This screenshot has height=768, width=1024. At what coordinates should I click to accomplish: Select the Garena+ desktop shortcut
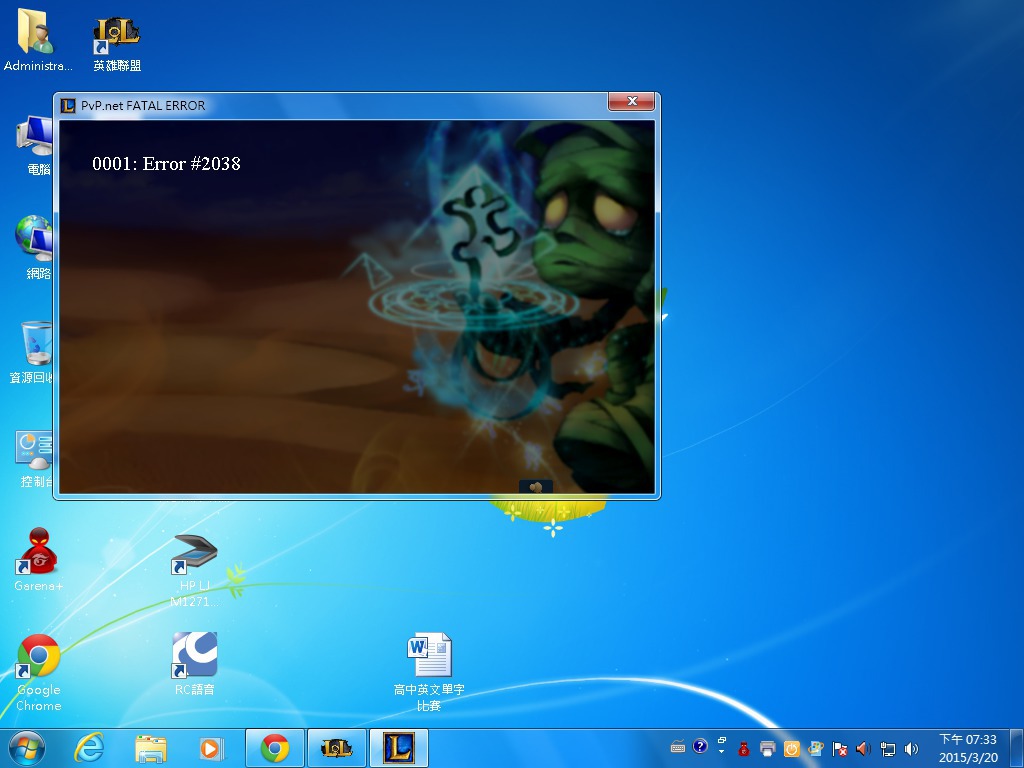[39, 560]
